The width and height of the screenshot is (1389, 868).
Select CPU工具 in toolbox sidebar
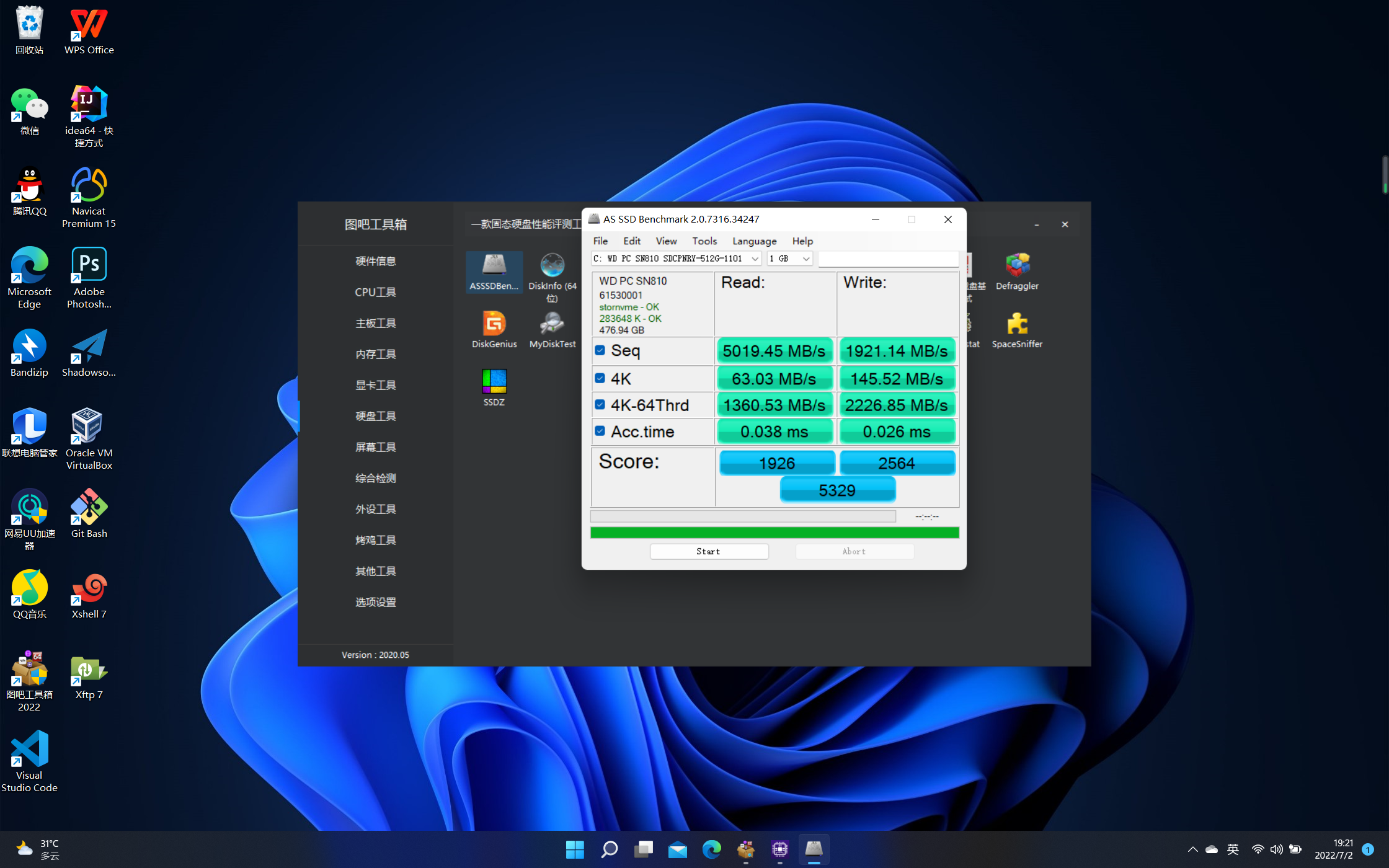tap(375, 292)
